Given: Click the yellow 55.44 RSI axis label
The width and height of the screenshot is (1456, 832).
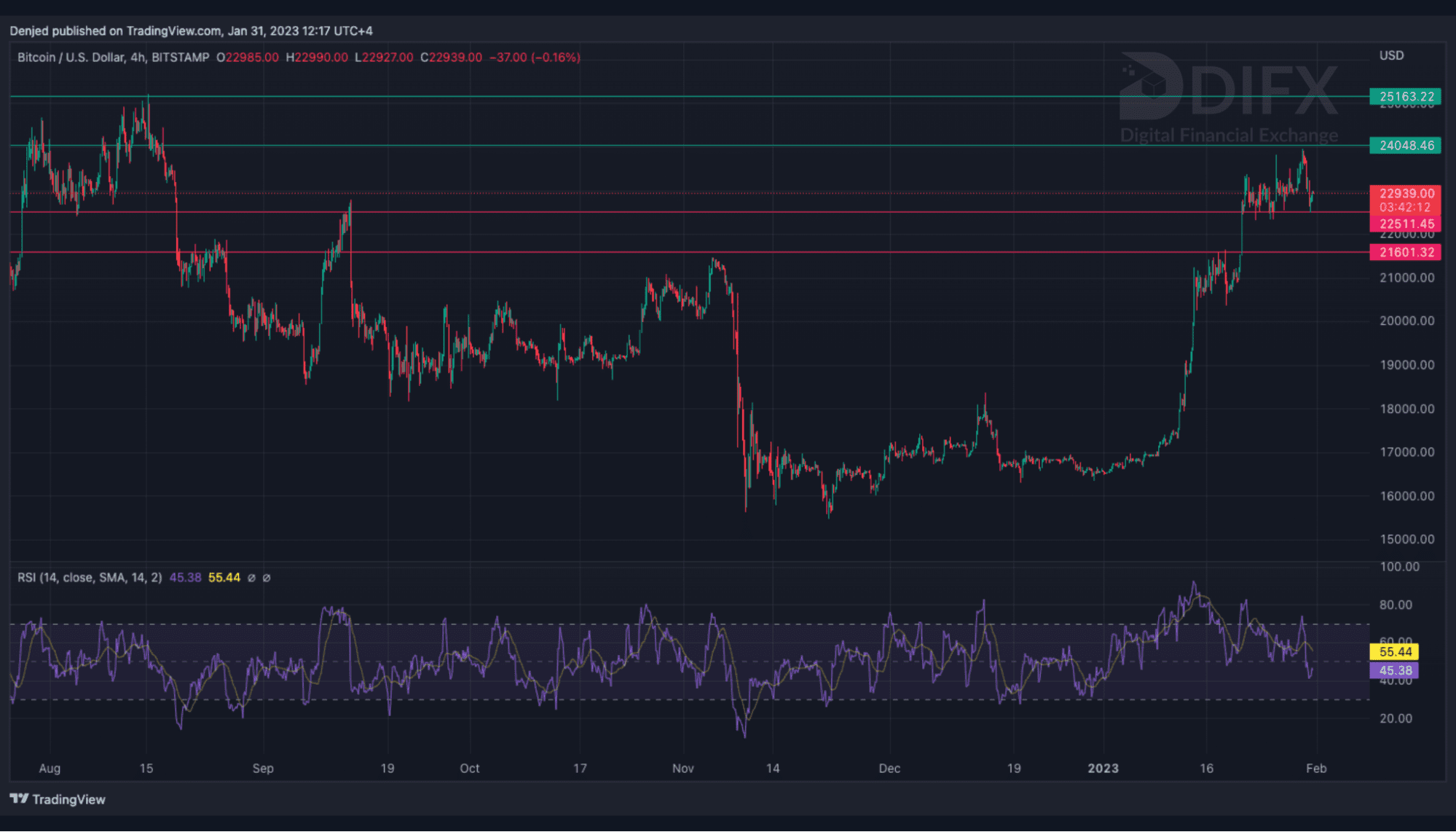Looking at the screenshot, I should pos(1395,652).
